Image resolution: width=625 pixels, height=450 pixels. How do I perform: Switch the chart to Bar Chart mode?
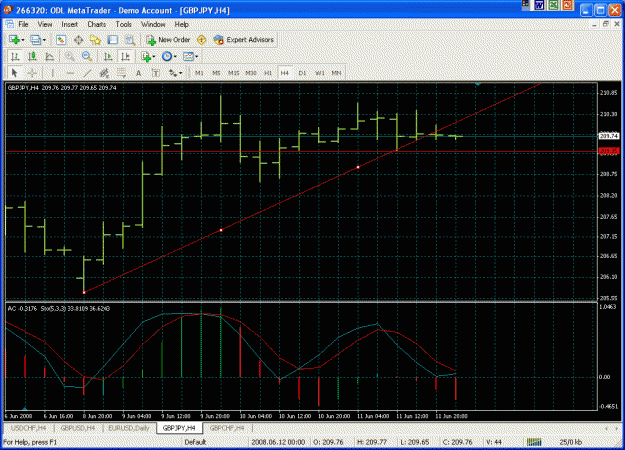pyautogui.click(x=15, y=57)
